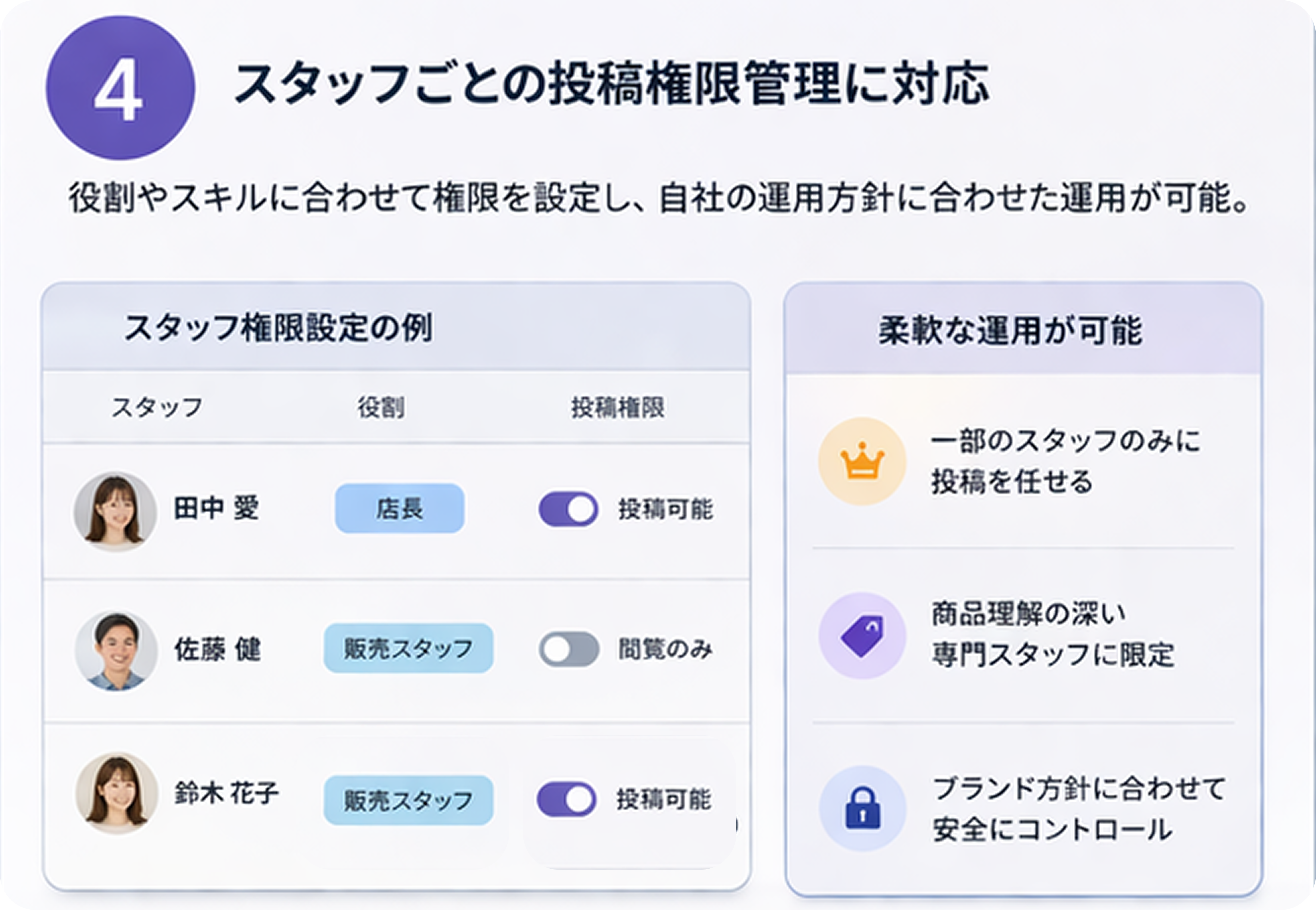This screenshot has width=1316, height=910.
Task: Select the スタッフ column header
Action: [x=157, y=407]
